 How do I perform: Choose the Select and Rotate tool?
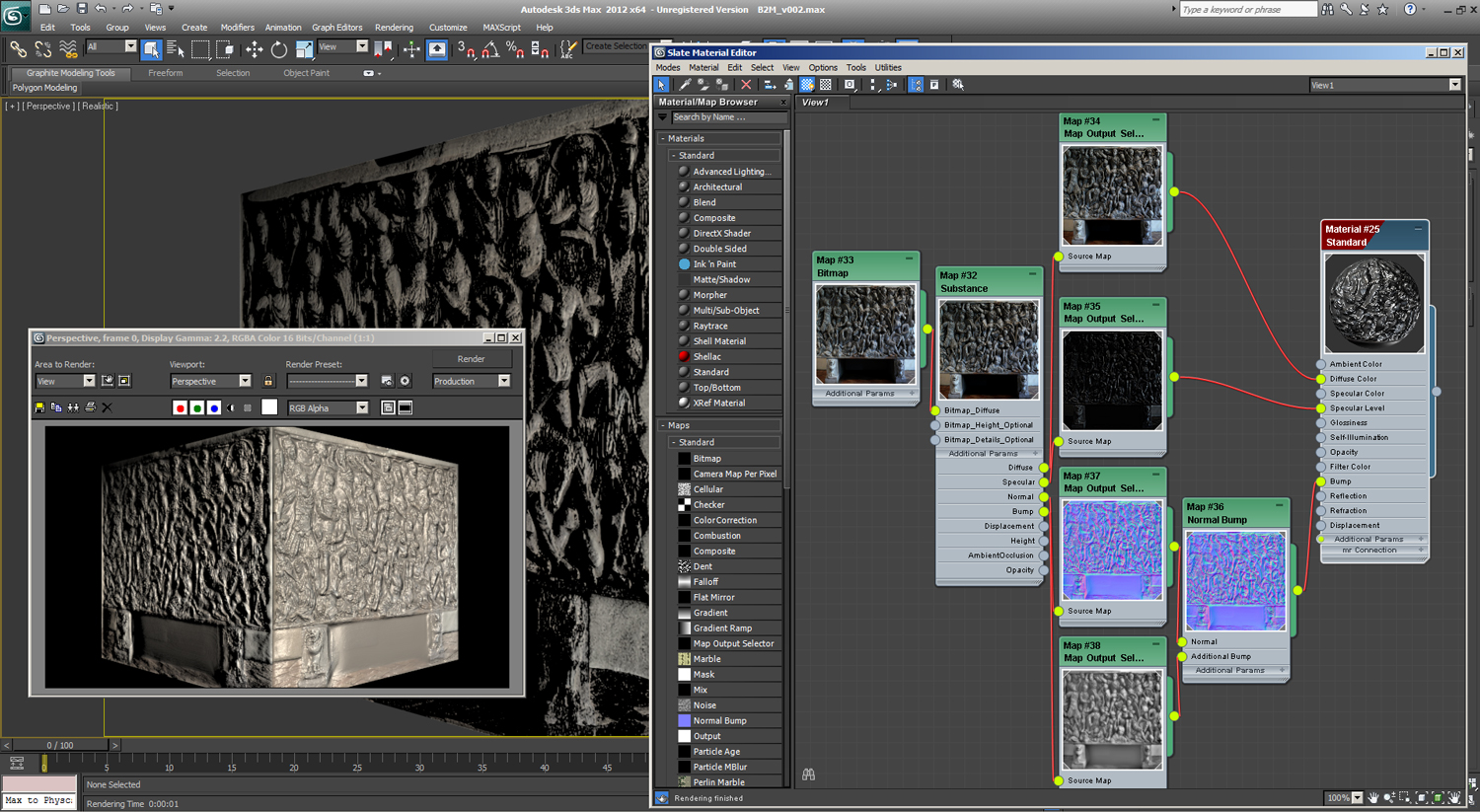pos(278,48)
